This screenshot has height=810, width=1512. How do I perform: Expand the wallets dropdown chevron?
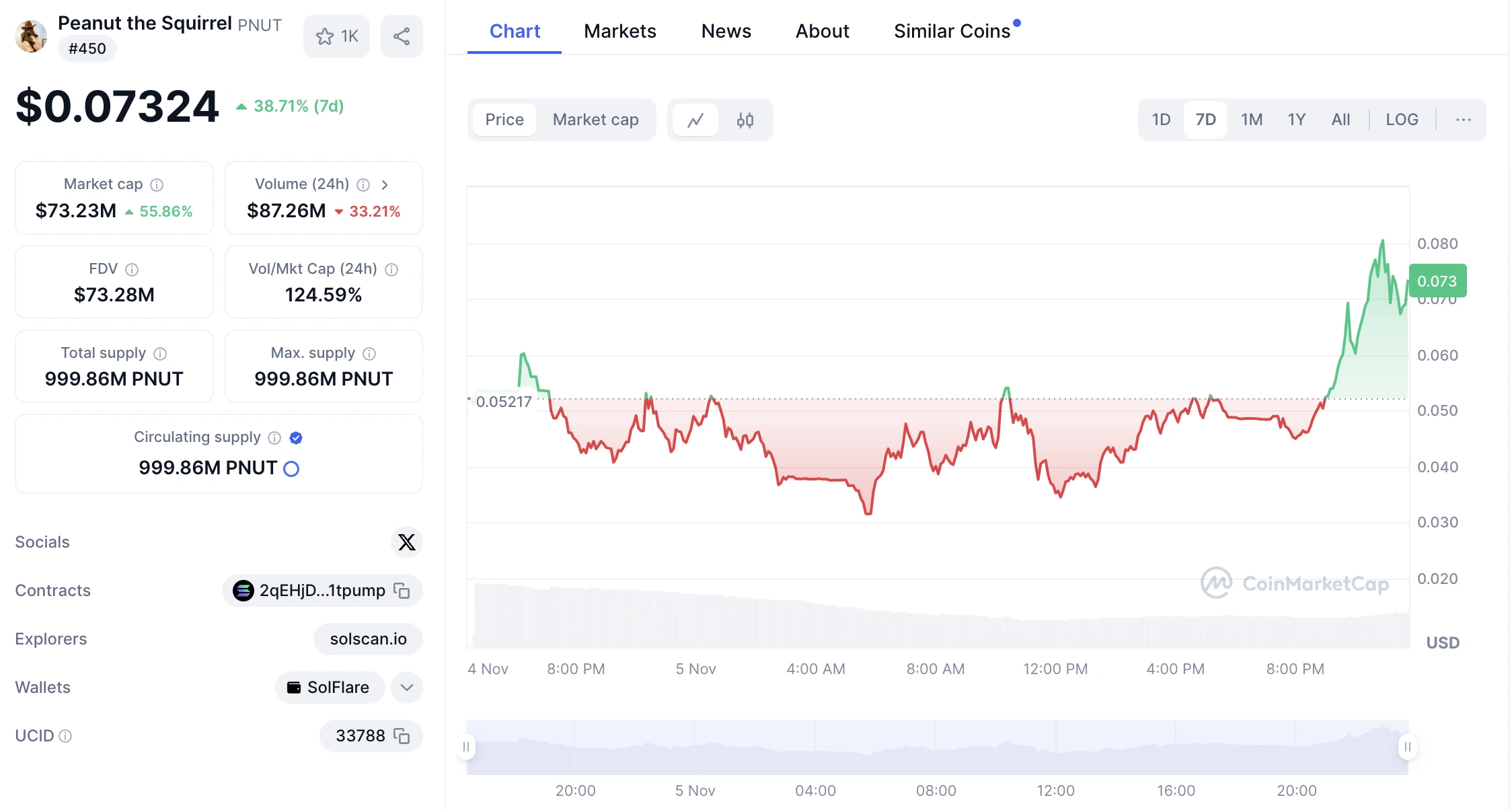click(407, 688)
